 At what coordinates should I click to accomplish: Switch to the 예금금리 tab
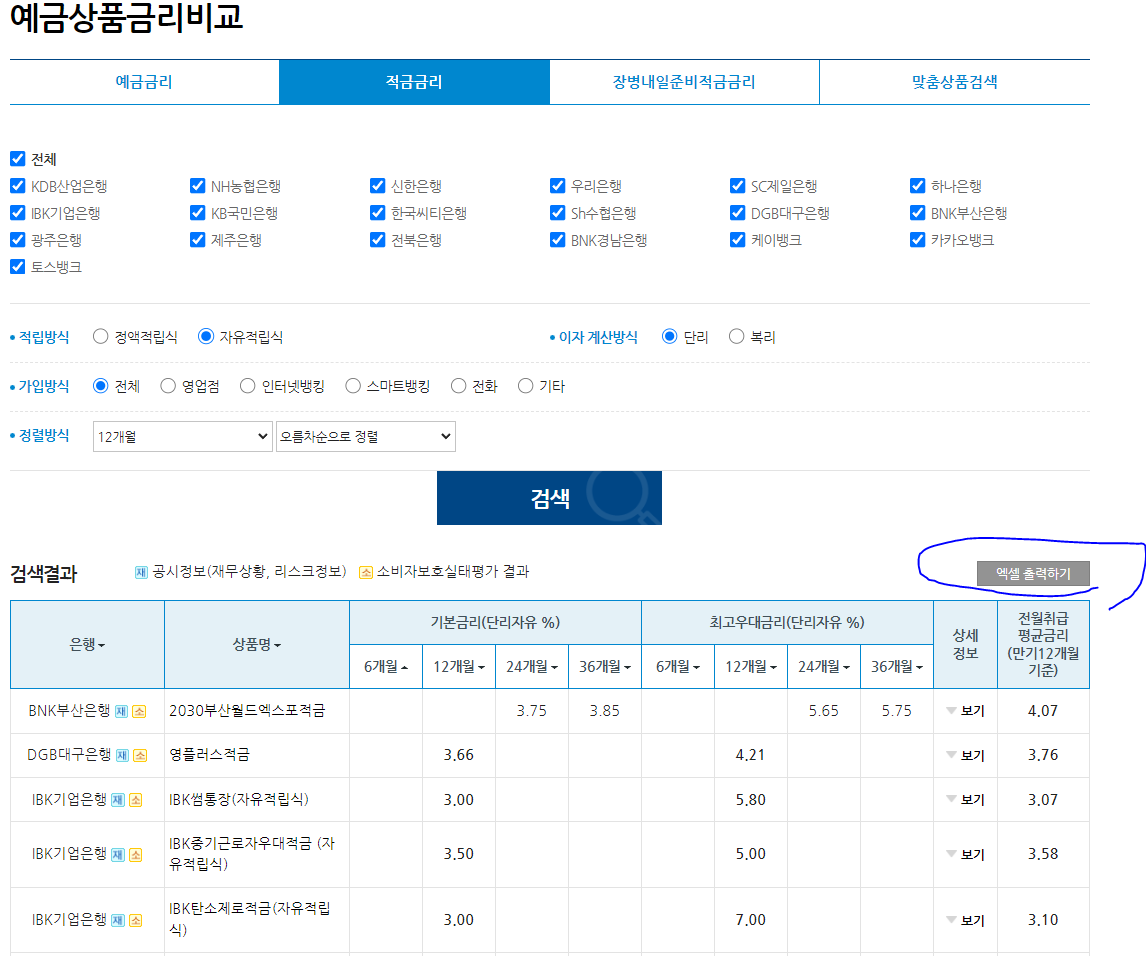pyautogui.click(x=144, y=82)
